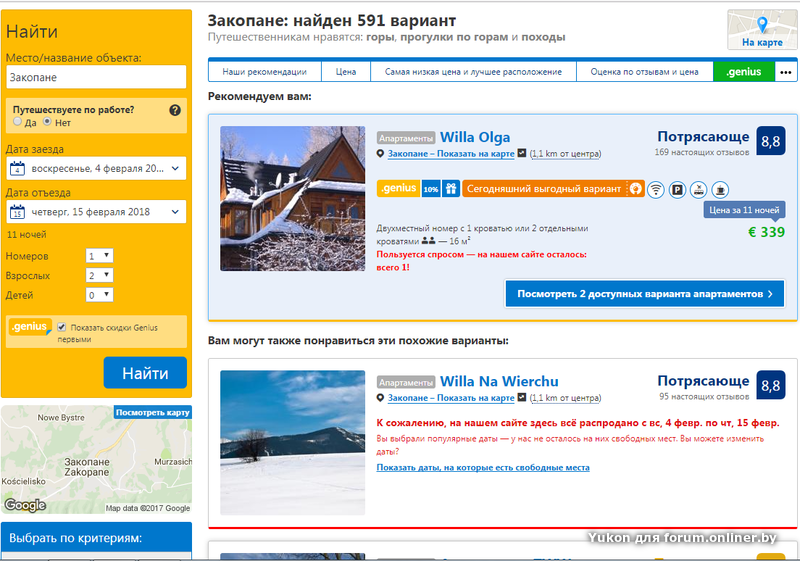
Task: Sort results by 'Цена' tab
Action: tap(346, 72)
